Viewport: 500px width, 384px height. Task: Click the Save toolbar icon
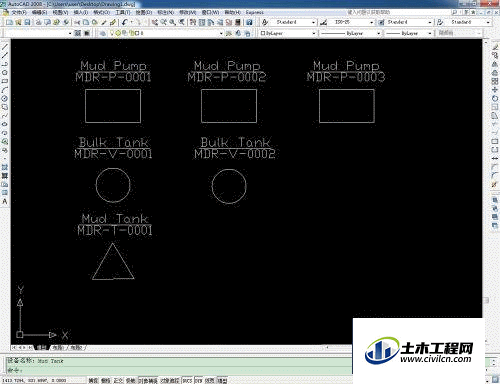point(27,22)
